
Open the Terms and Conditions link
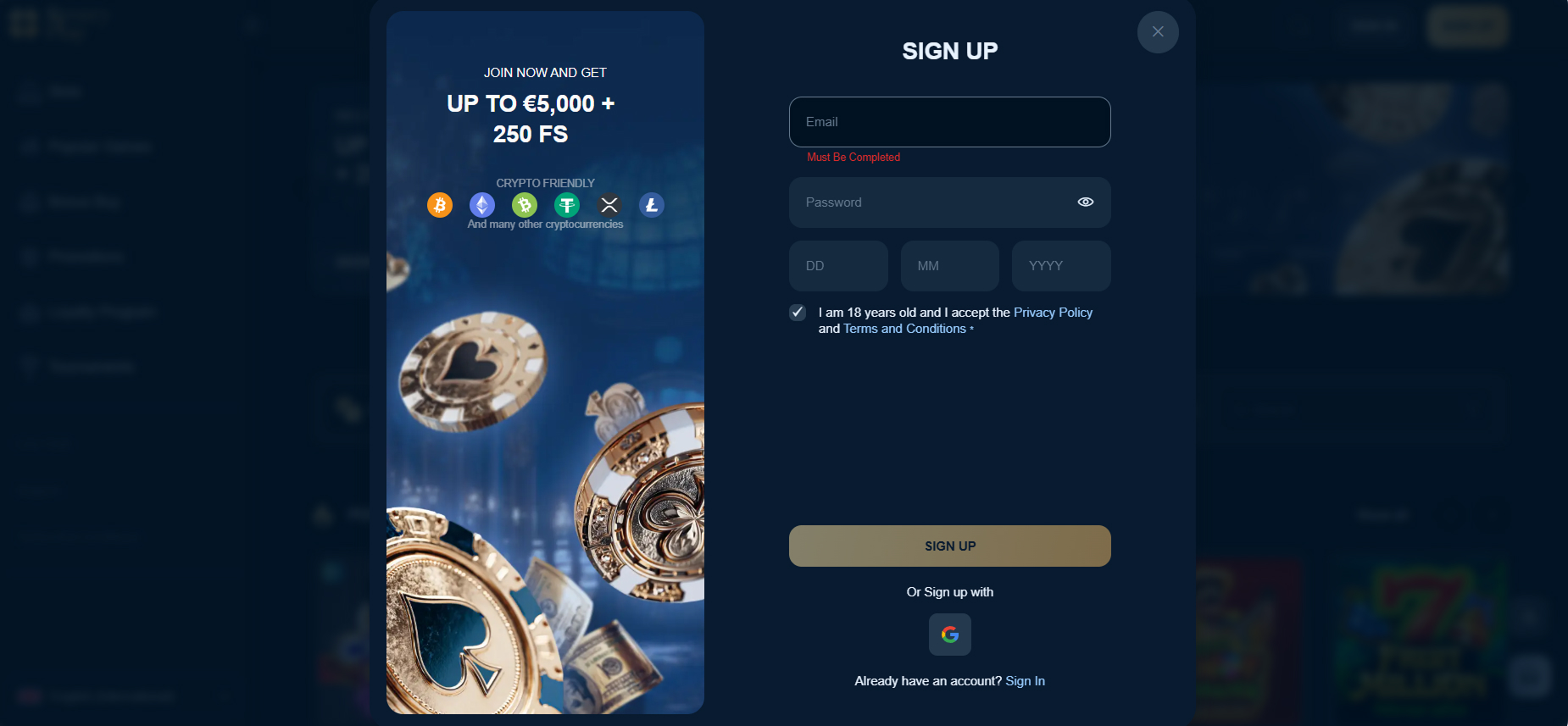pyautogui.click(x=904, y=329)
